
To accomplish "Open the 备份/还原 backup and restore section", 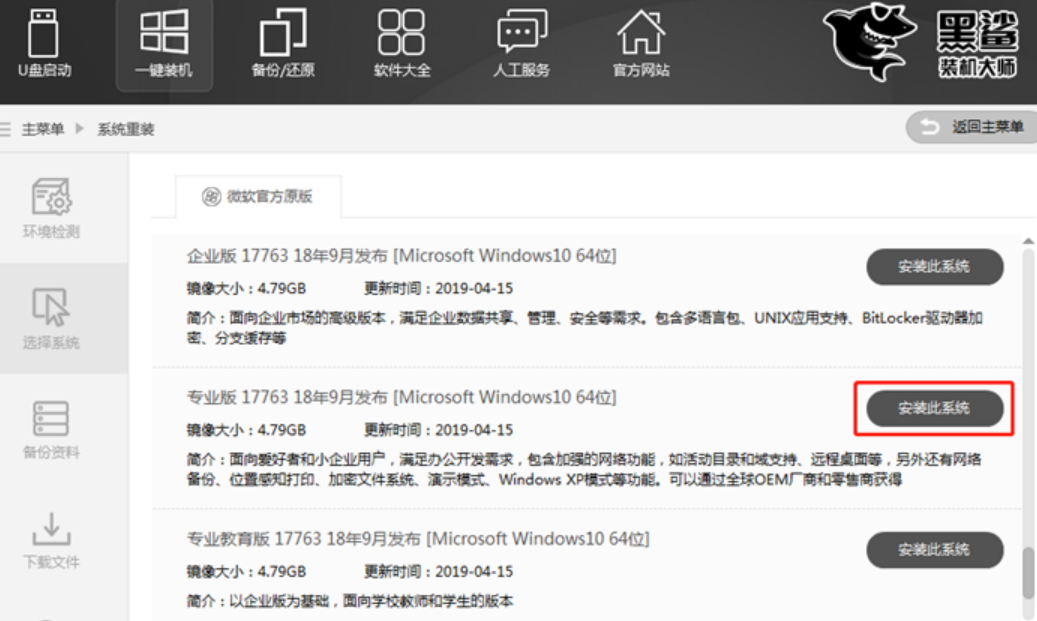I will 283,44.
